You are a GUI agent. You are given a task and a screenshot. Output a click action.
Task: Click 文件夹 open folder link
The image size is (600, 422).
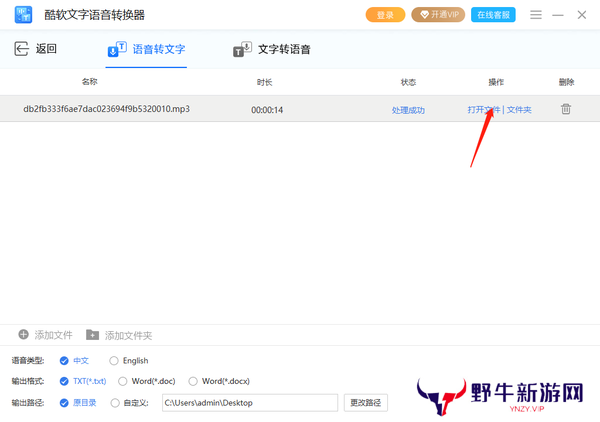coord(519,110)
